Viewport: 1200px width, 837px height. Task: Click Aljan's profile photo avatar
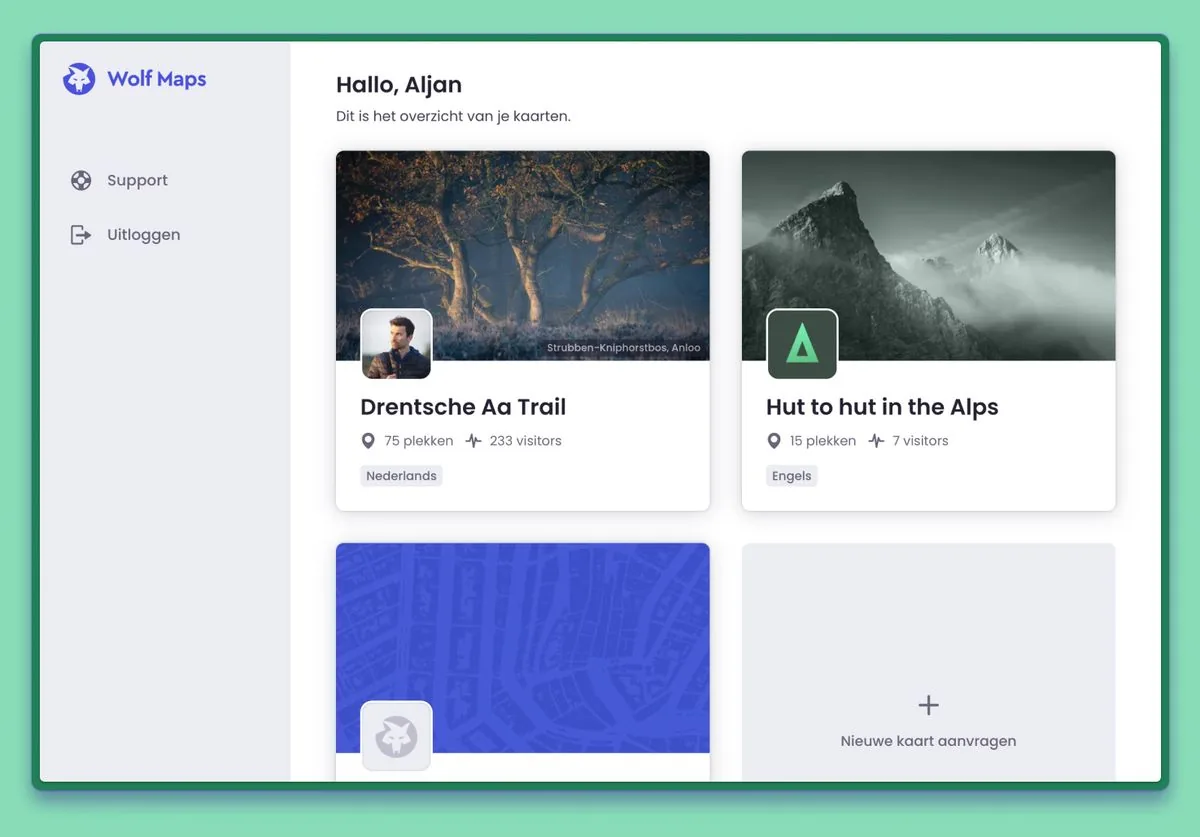396,344
